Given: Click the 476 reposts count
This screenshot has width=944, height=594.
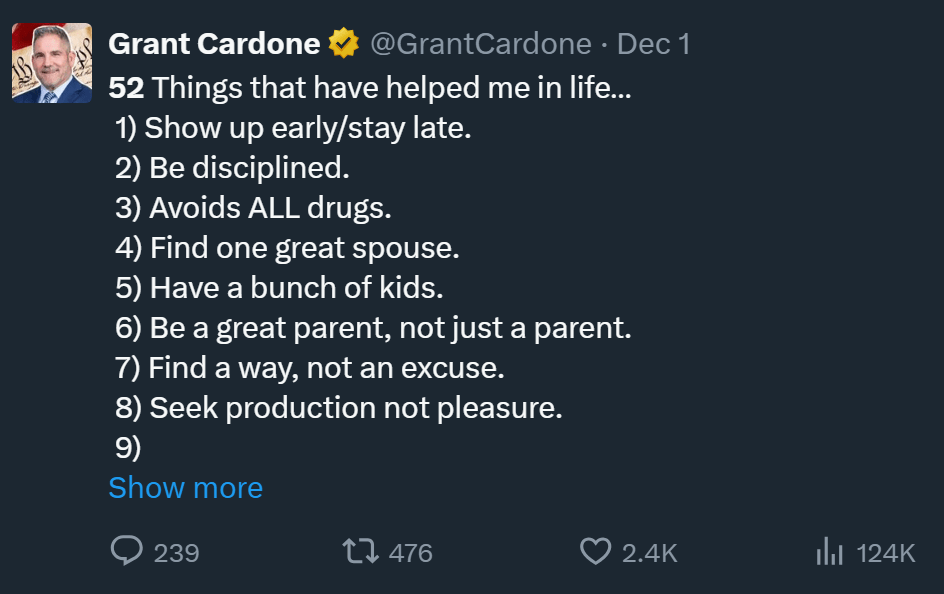Looking at the screenshot, I should pos(410,553).
